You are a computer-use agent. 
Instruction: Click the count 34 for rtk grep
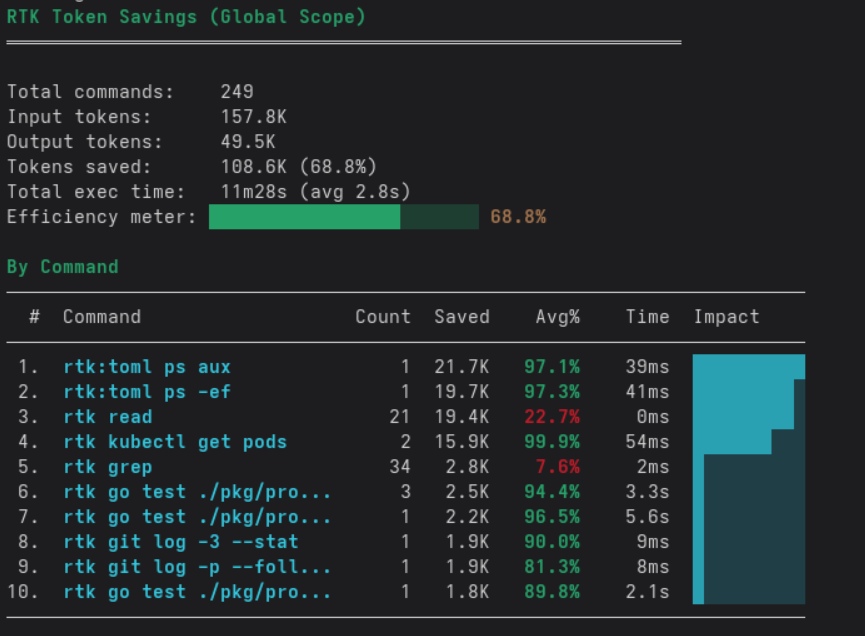coord(400,467)
